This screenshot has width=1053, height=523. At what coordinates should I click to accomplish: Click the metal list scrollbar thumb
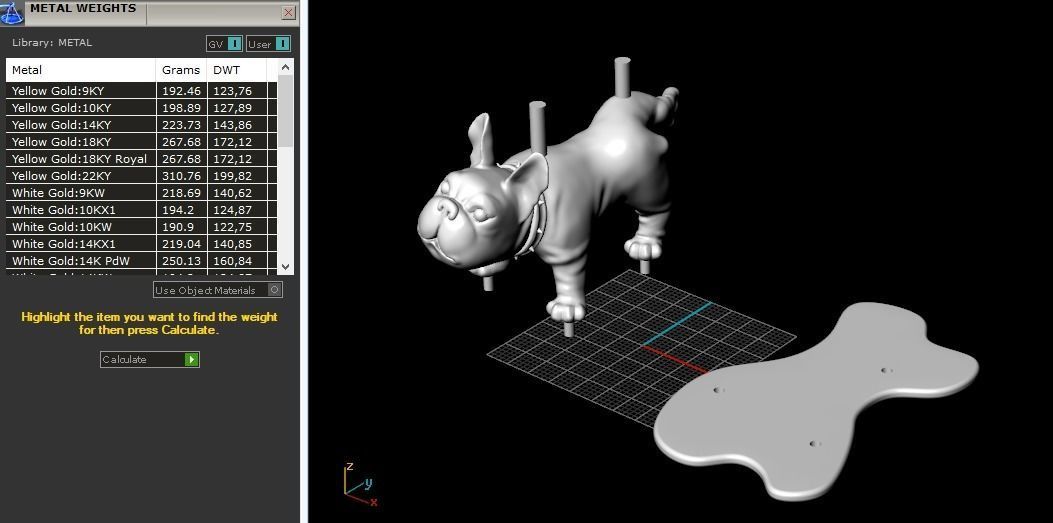(x=285, y=111)
